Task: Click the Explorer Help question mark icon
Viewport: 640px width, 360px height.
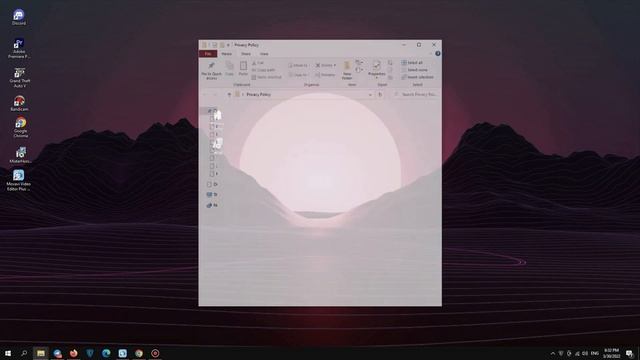Action: coord(438,53)
